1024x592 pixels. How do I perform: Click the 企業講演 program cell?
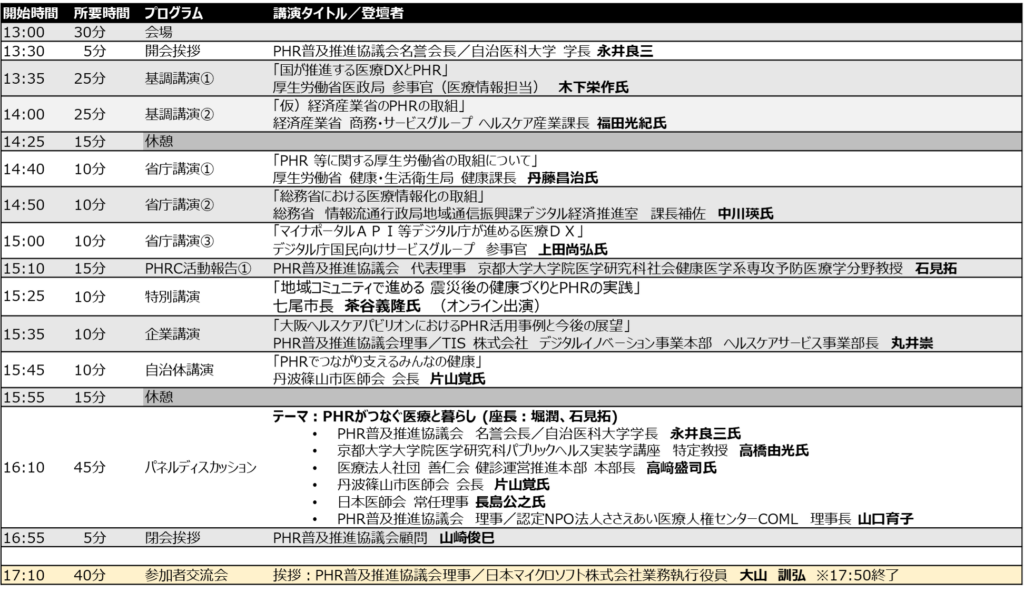coord(173,333)
